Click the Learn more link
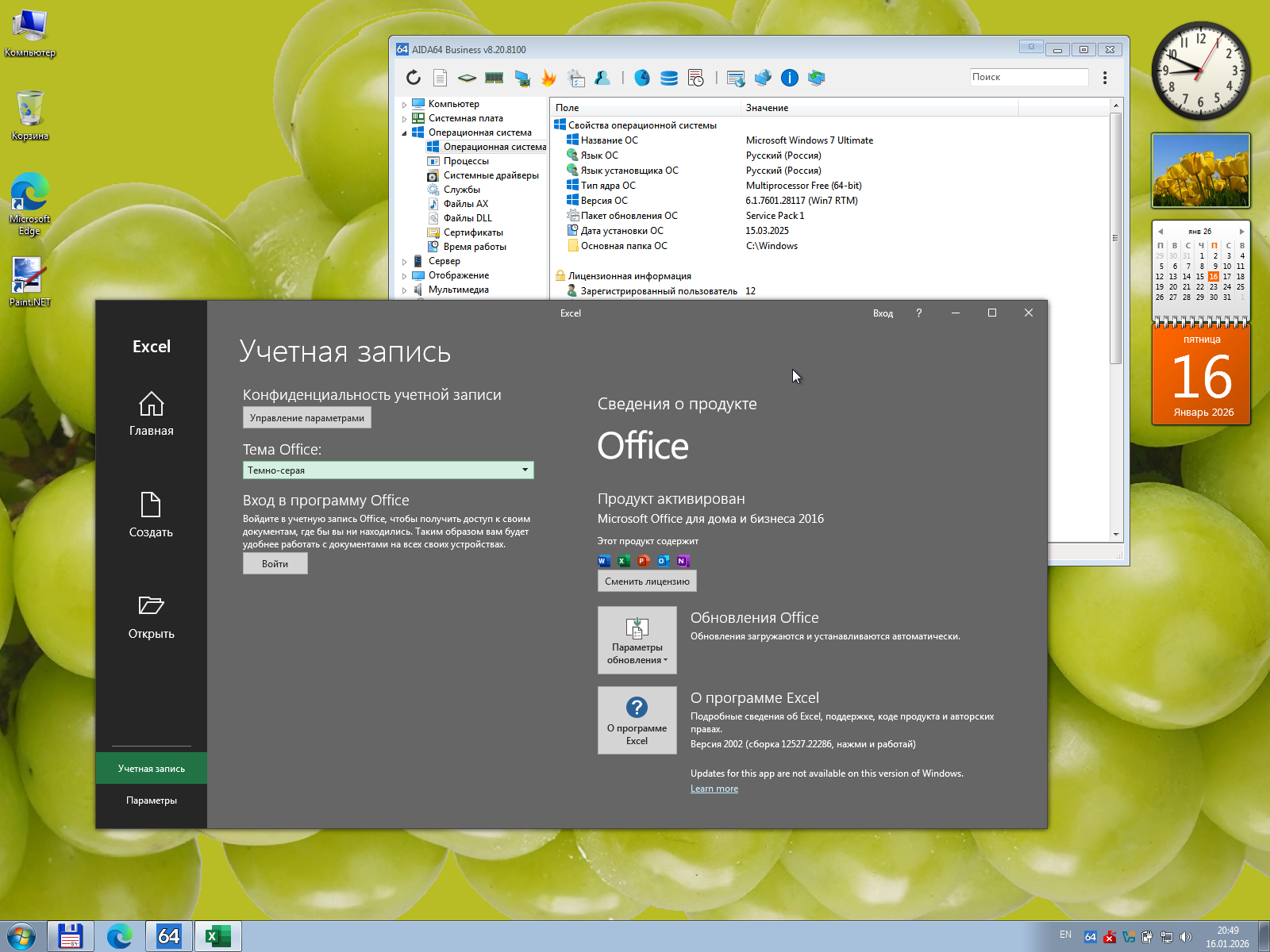 tap(714, 789)
